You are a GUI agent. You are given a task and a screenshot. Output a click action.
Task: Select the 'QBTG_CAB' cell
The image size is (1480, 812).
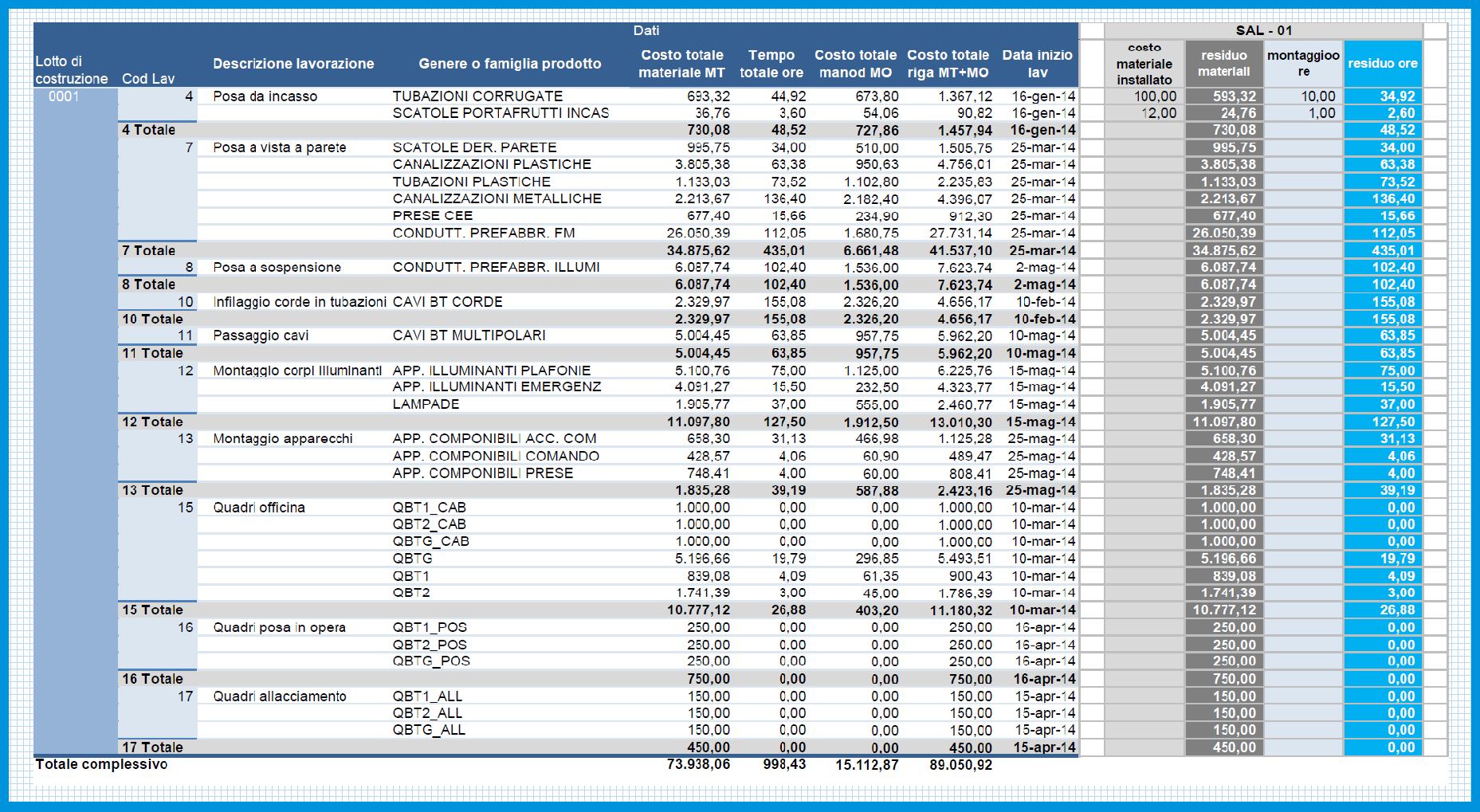pos(430,541)
